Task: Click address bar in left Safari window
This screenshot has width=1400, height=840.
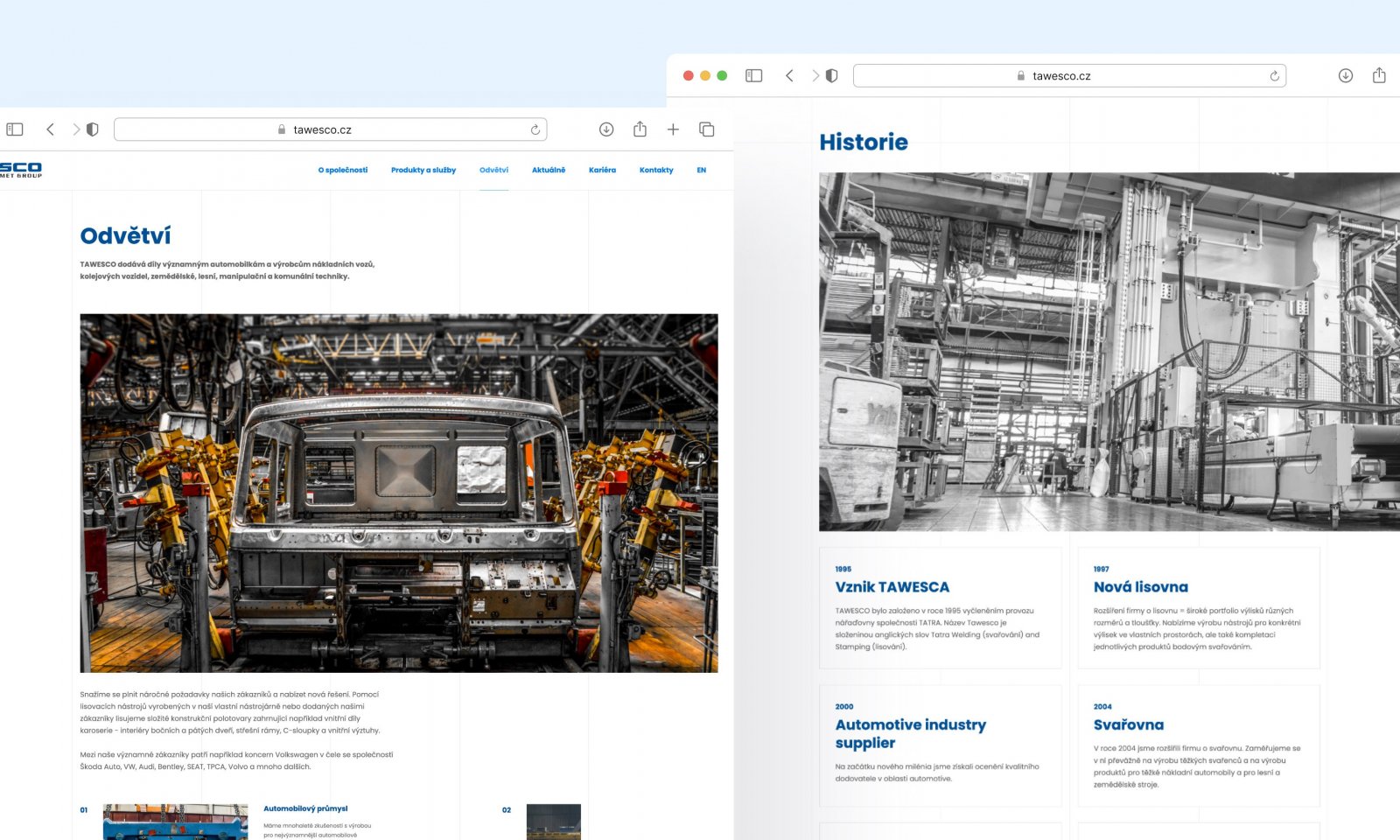Action: 331,129
